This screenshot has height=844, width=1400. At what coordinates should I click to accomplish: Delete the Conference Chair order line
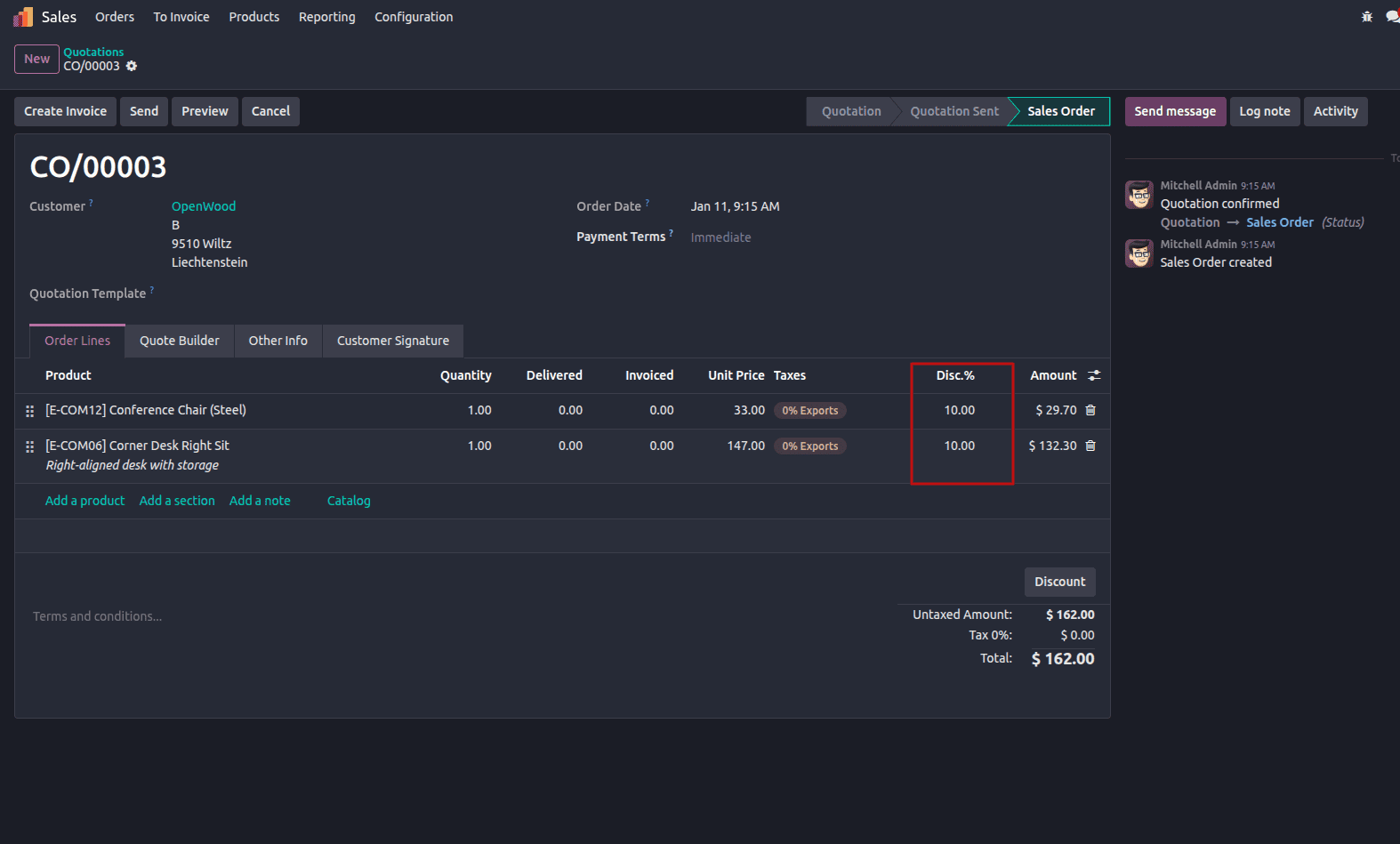coord(1090,410)
